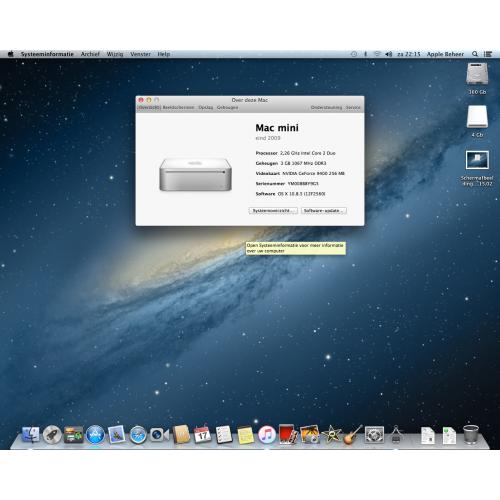The height and width of the screenshot is (500, 500).
Task: Open the Ondersteuning section
Action: (326, 107)
